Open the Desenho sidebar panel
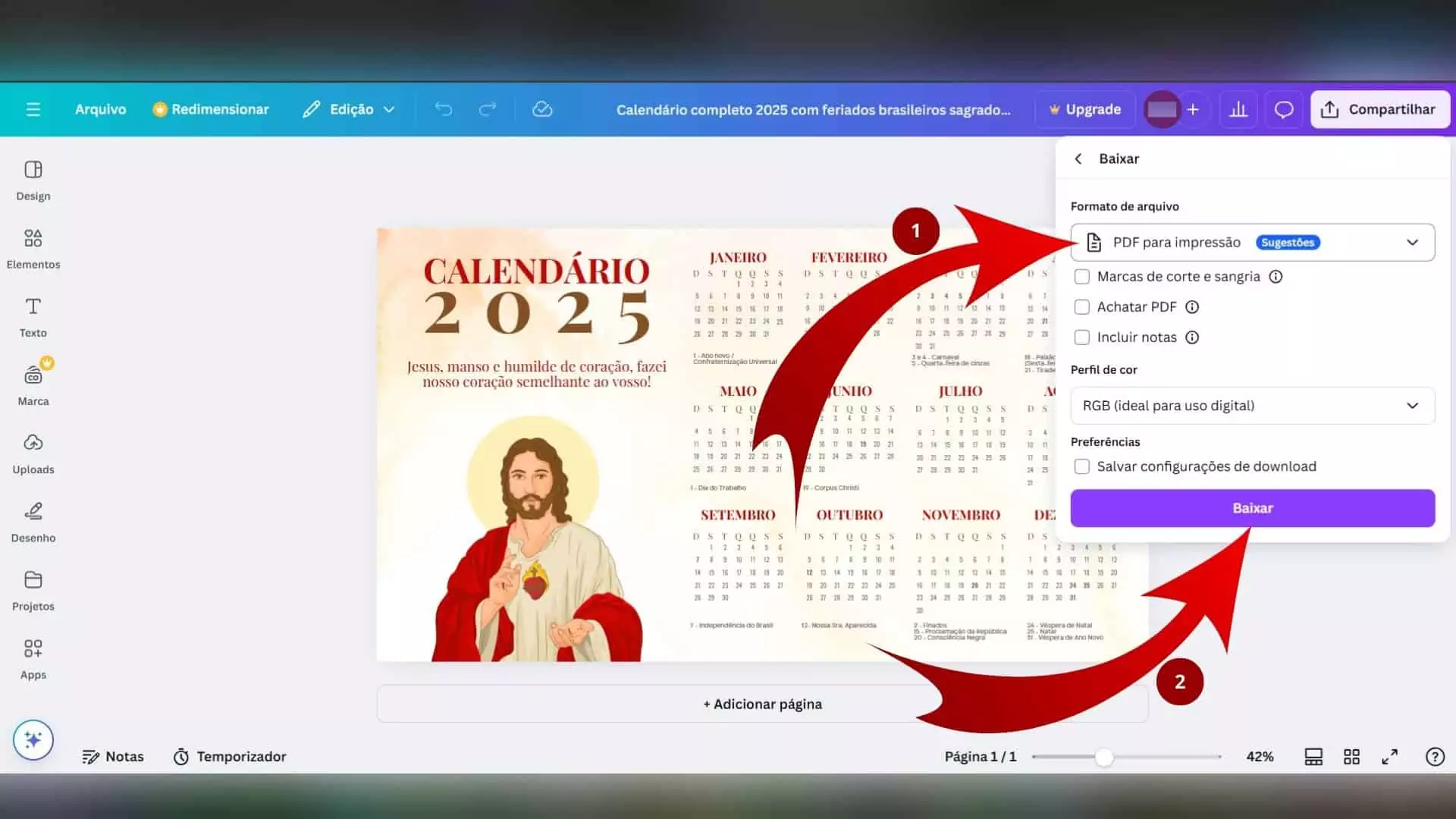The height and width of the screenshot is (819, 1456). [x=33, y=522]
